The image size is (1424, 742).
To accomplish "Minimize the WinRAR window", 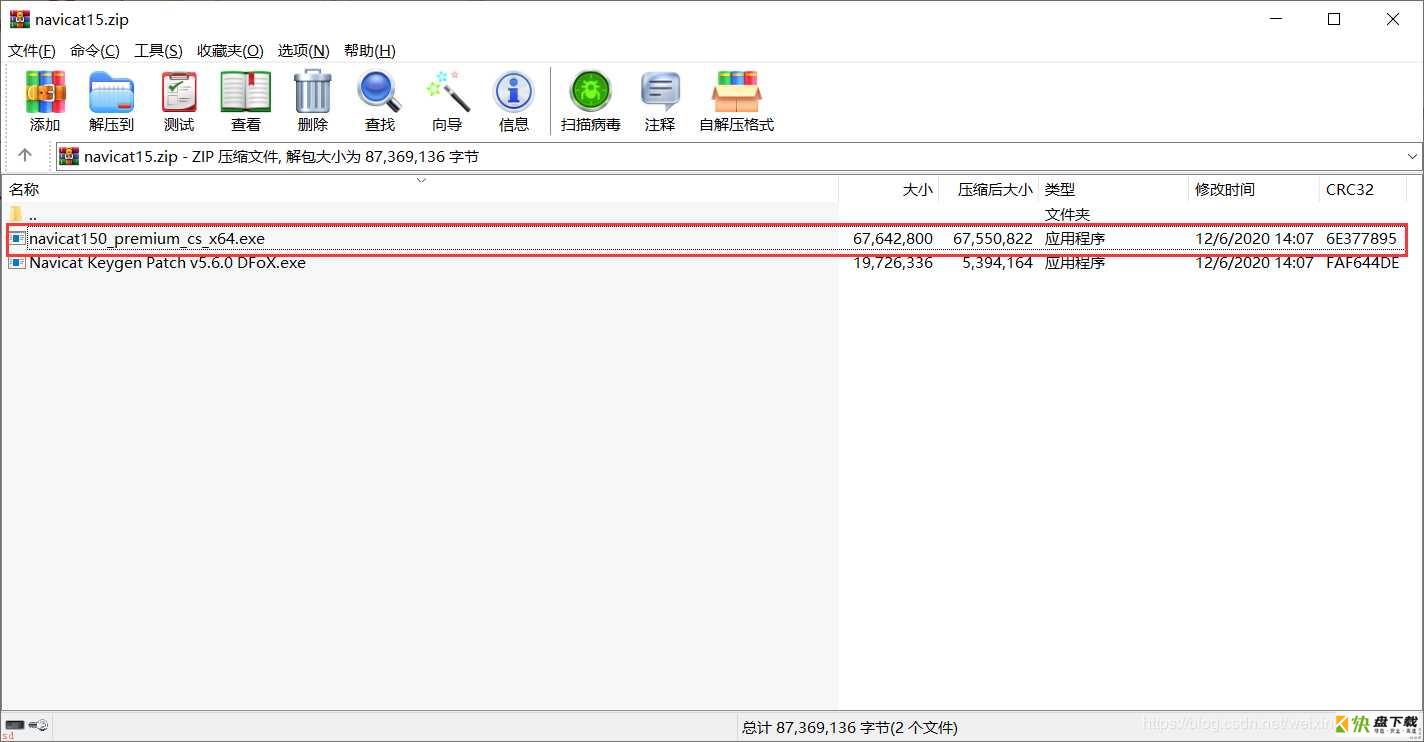I will tap(1275, 19).
